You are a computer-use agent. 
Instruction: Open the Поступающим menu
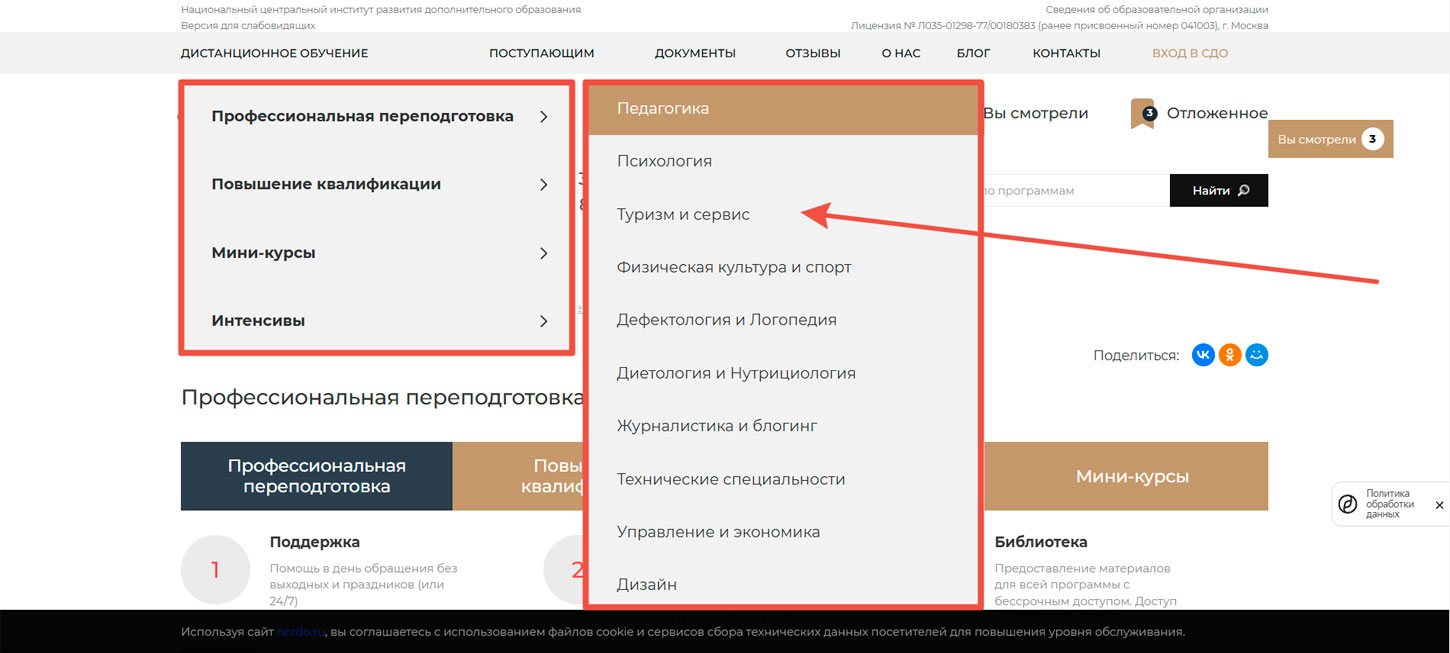541,53
